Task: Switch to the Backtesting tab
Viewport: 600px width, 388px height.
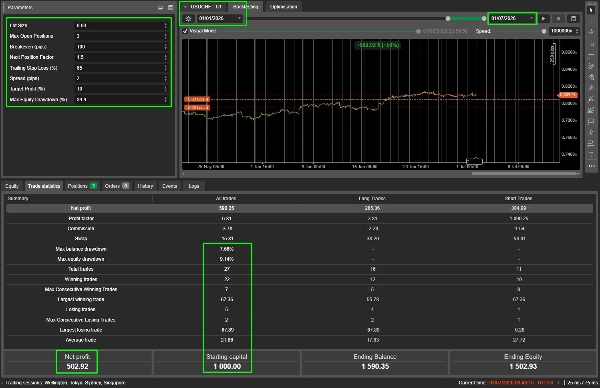Action: coord(245,7)
